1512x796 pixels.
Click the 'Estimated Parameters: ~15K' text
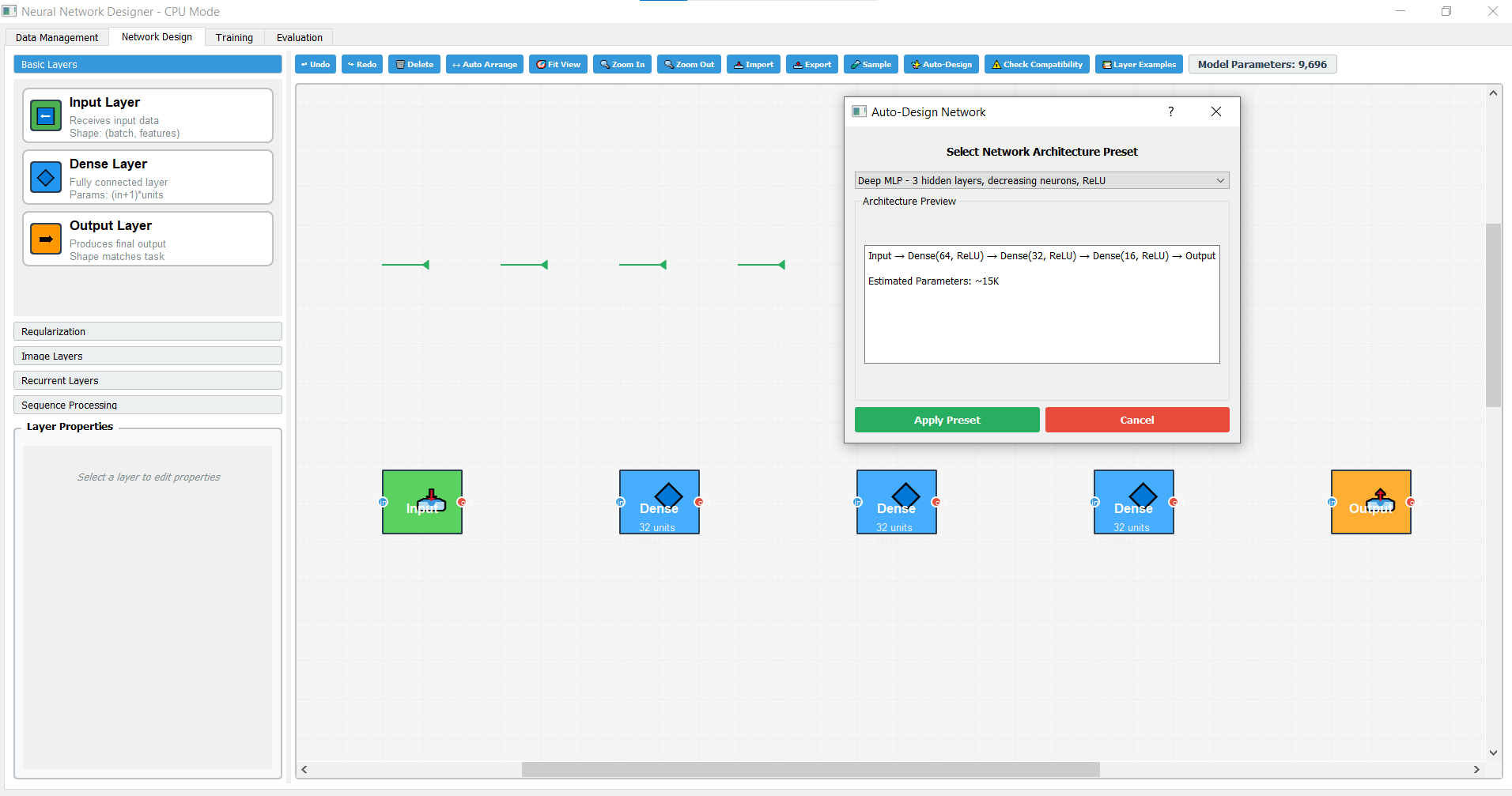pyautogui.click(x=933, y=281)
